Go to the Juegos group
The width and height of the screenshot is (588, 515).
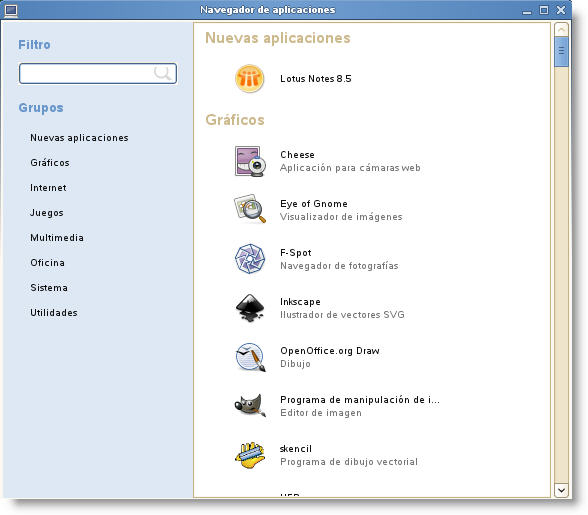click(47, 213)
